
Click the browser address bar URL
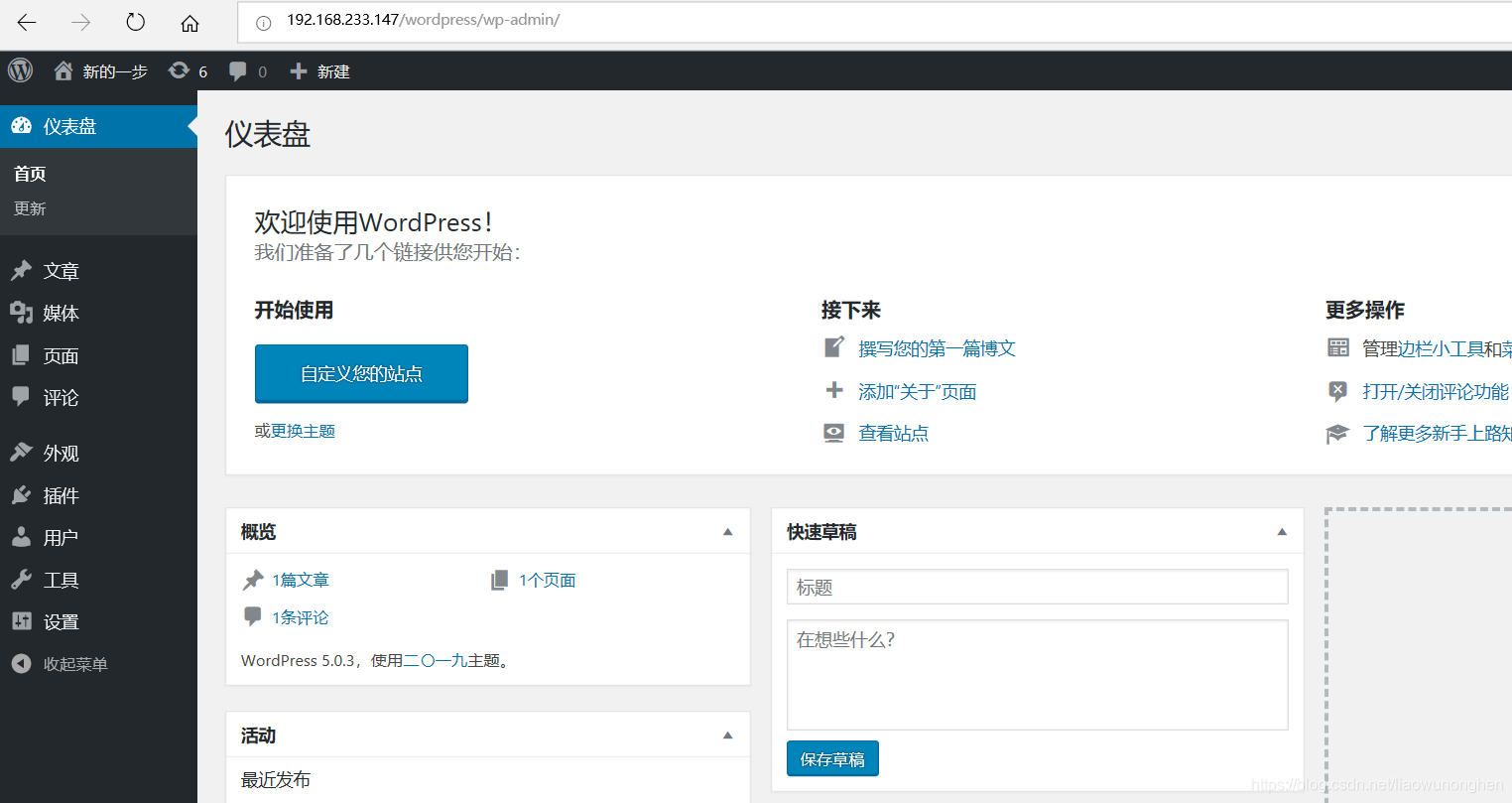click(x=424, y=20)
